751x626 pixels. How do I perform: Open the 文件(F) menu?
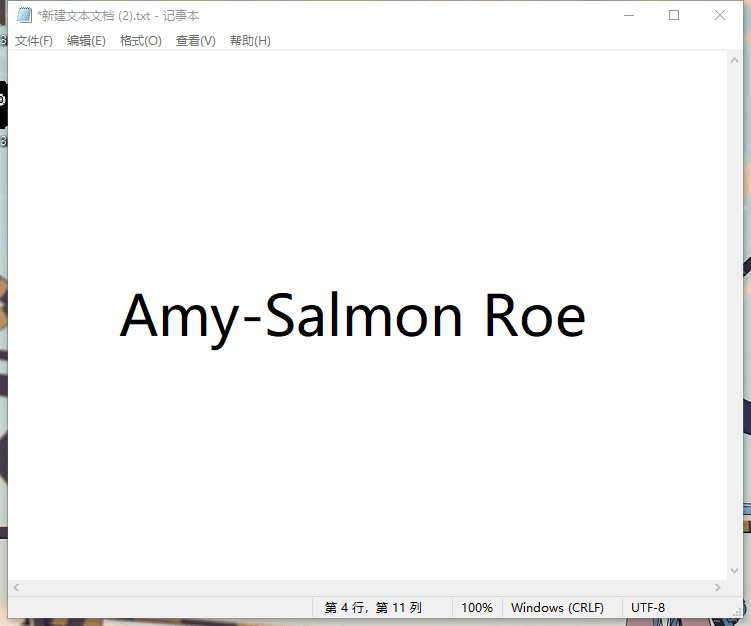[x=34, y=41]
